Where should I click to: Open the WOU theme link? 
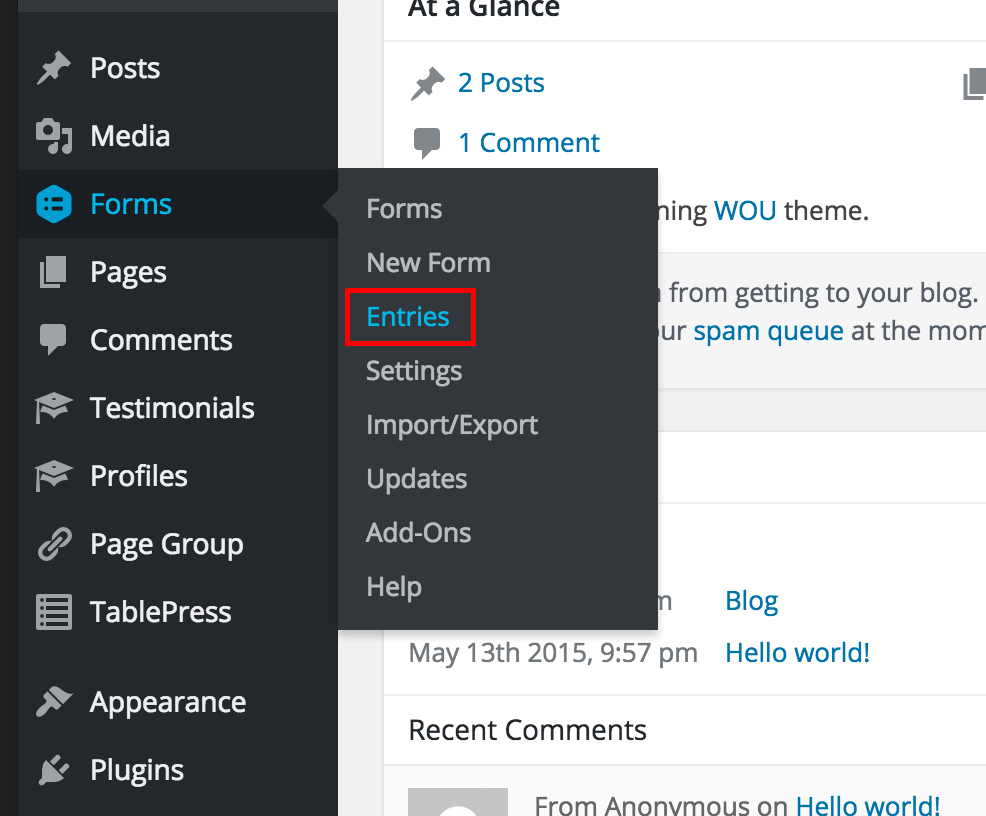tap(745, 211)
